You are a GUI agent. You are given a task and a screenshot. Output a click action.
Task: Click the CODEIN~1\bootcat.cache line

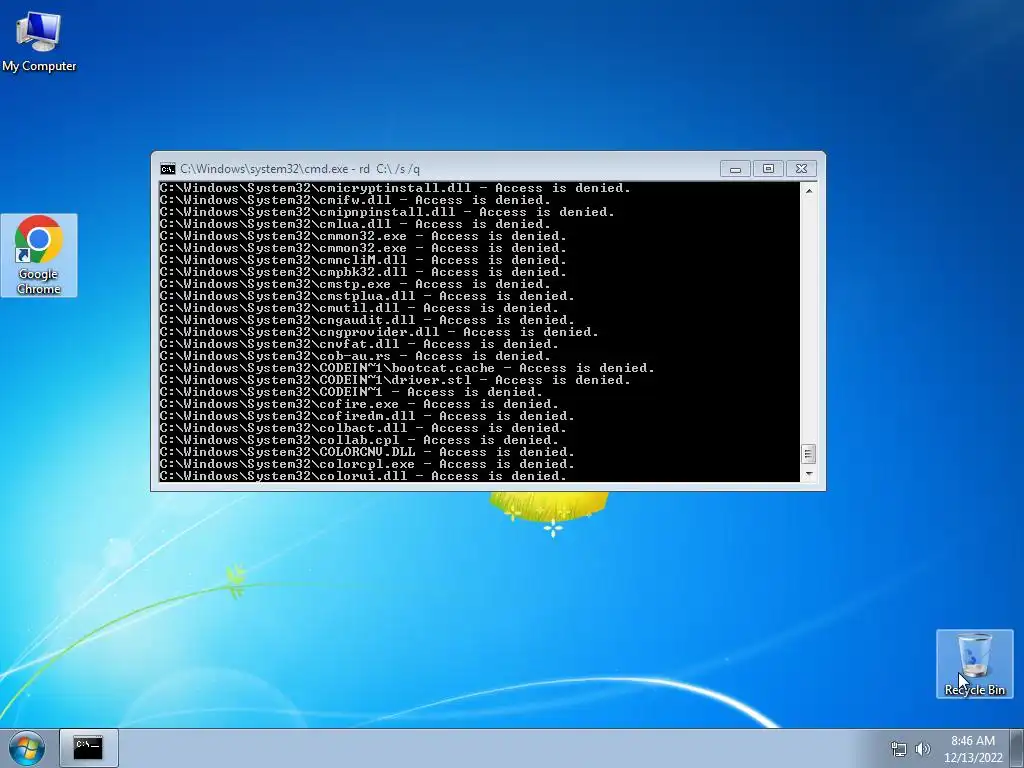tap(408, 368)
